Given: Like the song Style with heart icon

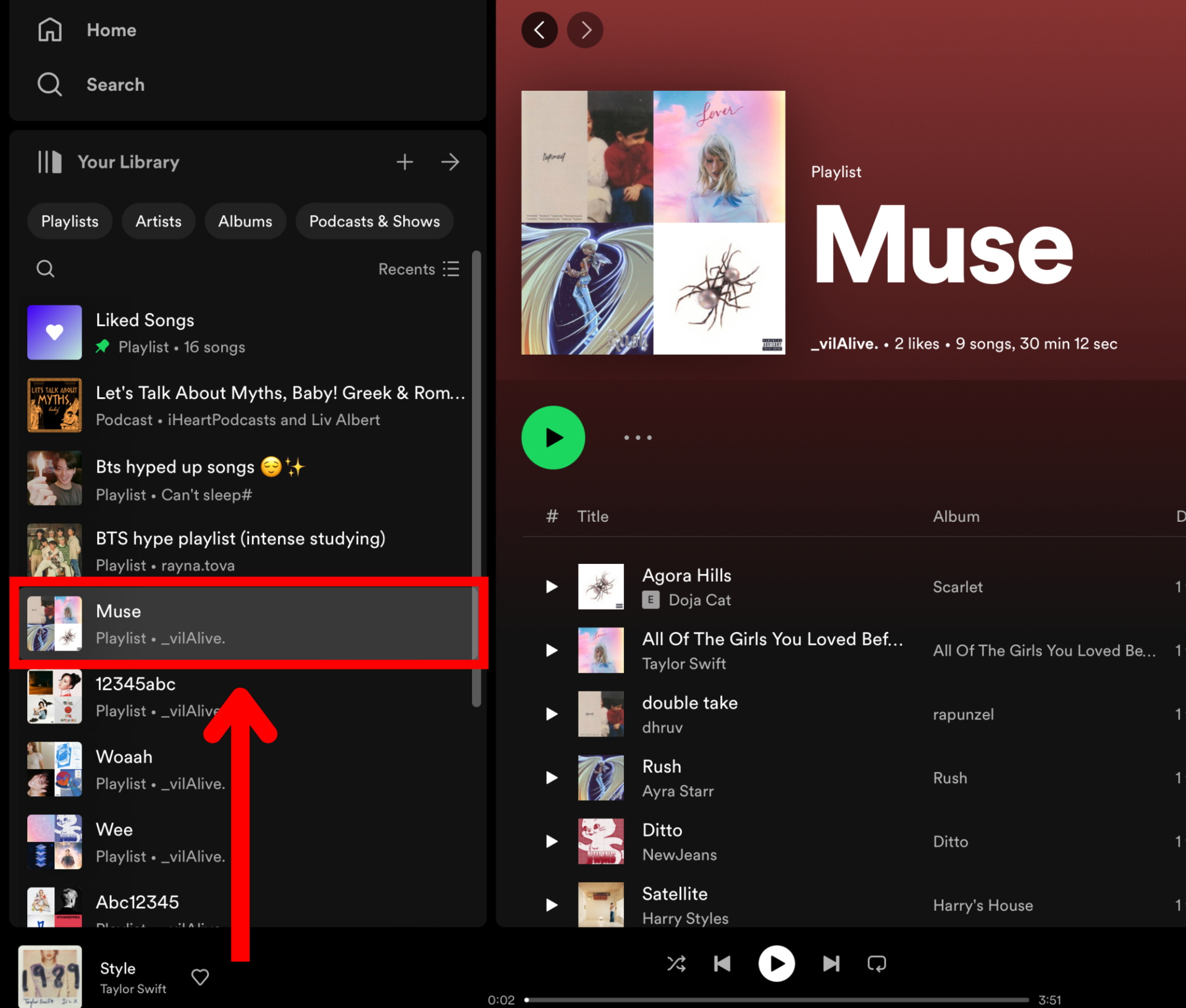Looking at the screenshot, I should [200, 976].
